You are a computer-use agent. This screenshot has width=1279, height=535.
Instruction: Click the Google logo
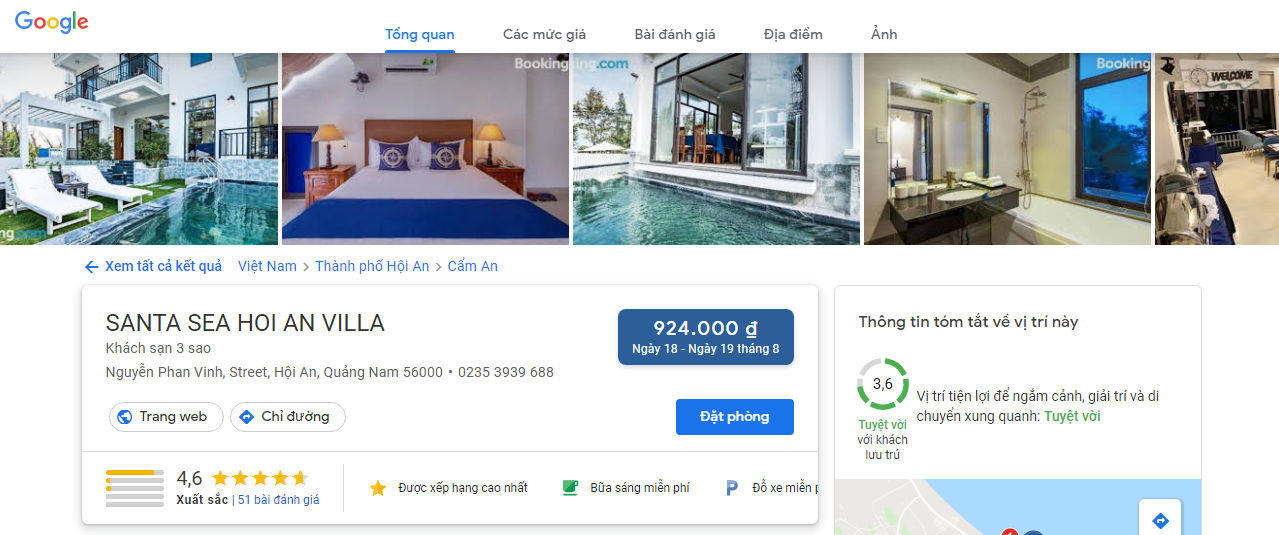click(52, 22)
